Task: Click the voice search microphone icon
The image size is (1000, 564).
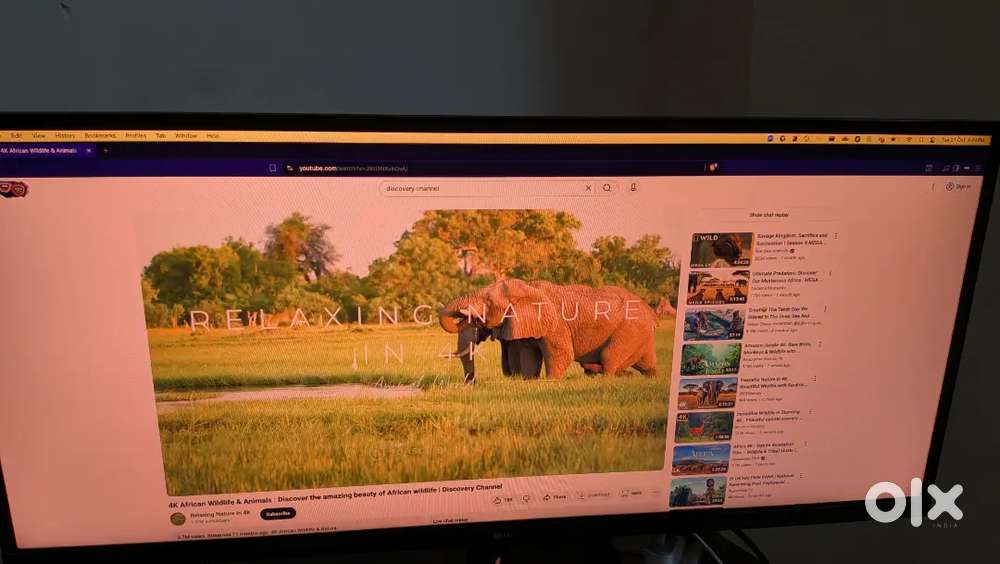Action: tap(633, 187)
